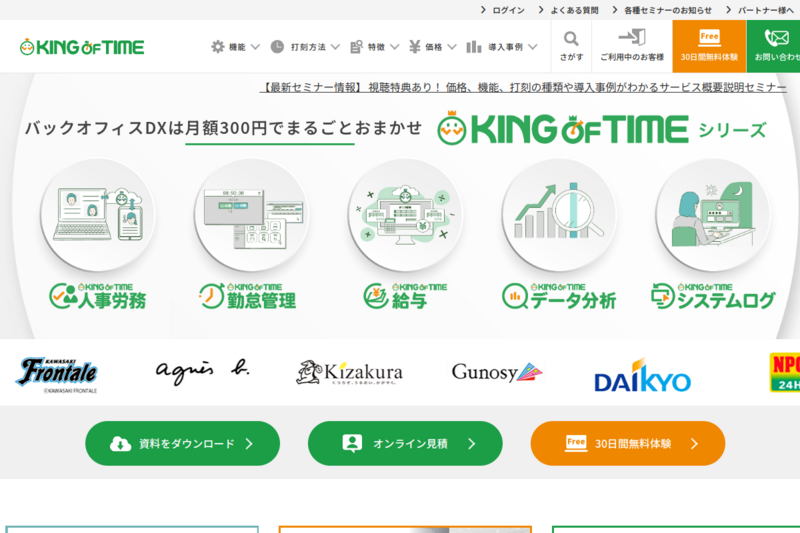Image resolution: width=800 pixels, height=533 pixels.
Task: Expand the 導入事例 dropdown chevron
Action: [533, 47]
